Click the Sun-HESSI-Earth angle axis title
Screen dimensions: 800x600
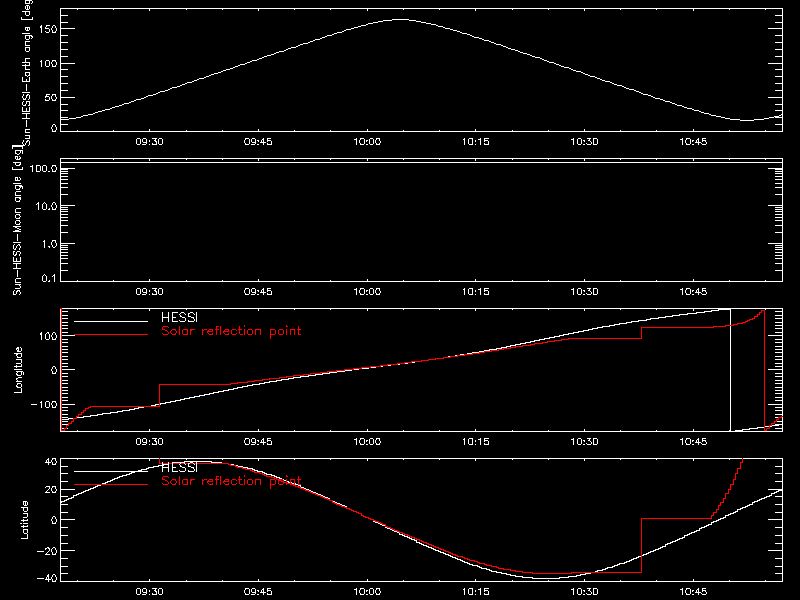pyautogui.click(x=27, y=71)
